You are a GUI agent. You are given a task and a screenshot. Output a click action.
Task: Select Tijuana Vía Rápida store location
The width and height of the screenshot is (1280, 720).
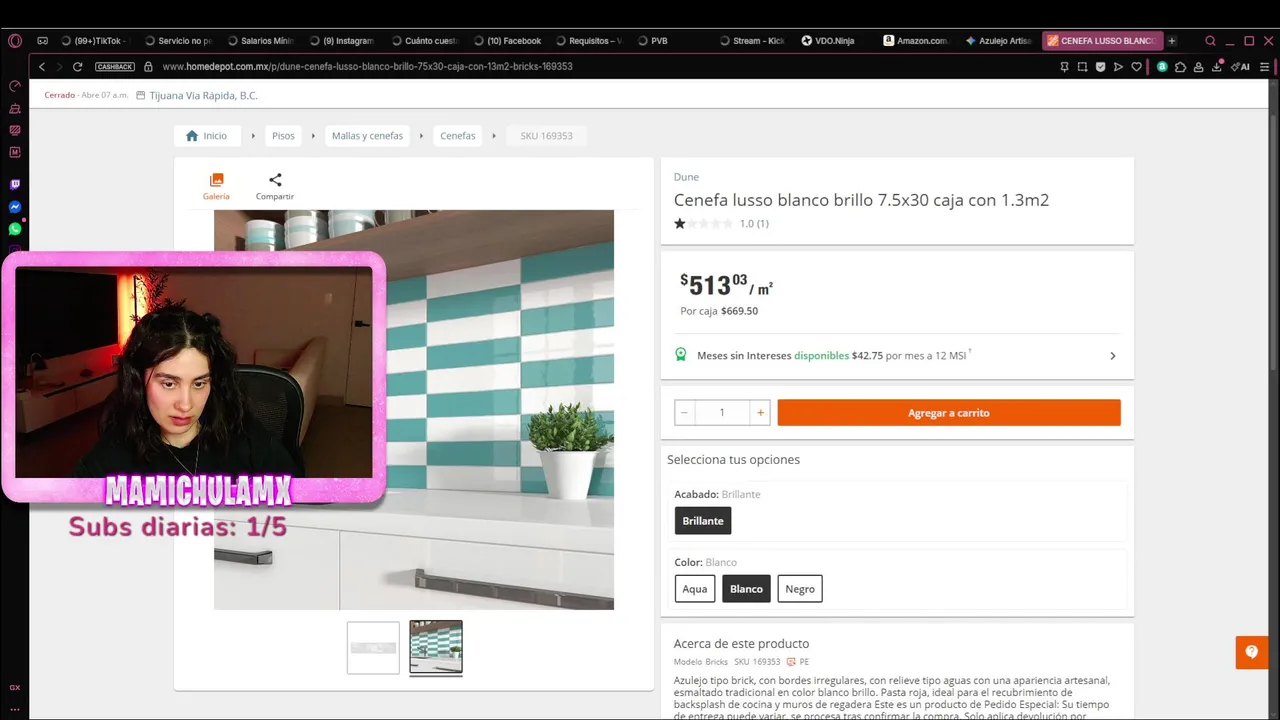coord(203,95)
